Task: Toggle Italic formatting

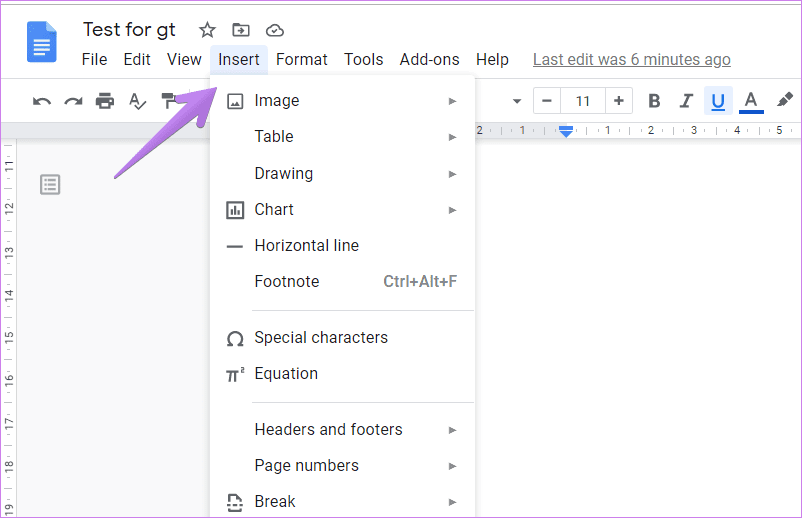Action: click(686, 101)
